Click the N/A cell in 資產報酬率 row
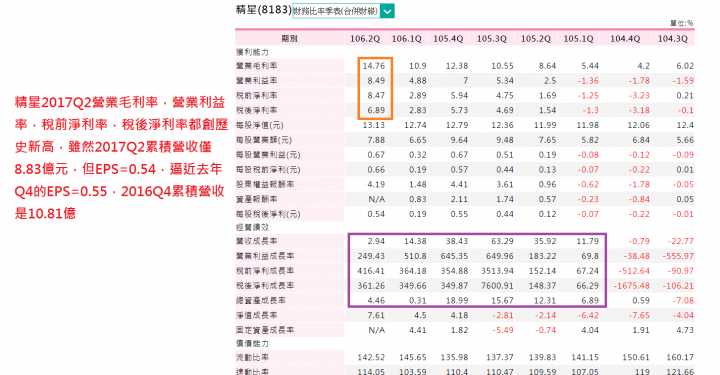Screen dimensions: 720x375 click(x=378, y=199)
